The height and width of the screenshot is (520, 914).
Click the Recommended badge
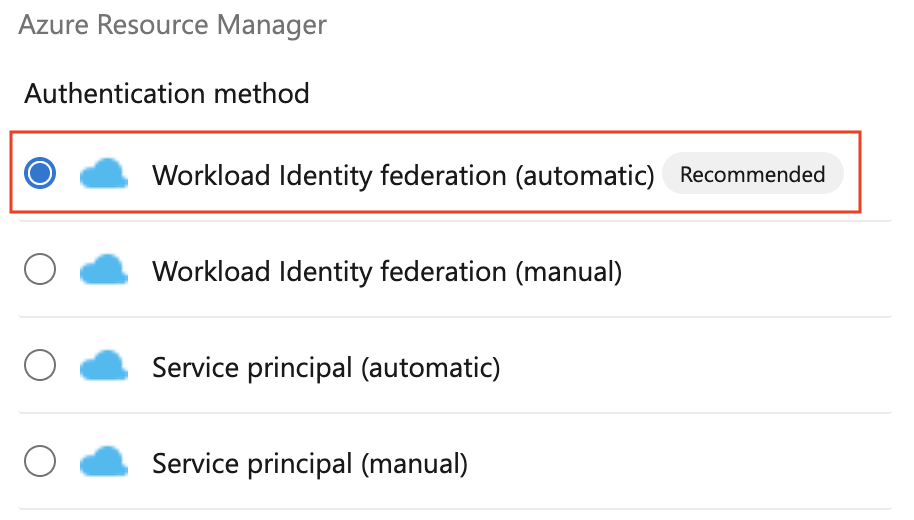753,174
